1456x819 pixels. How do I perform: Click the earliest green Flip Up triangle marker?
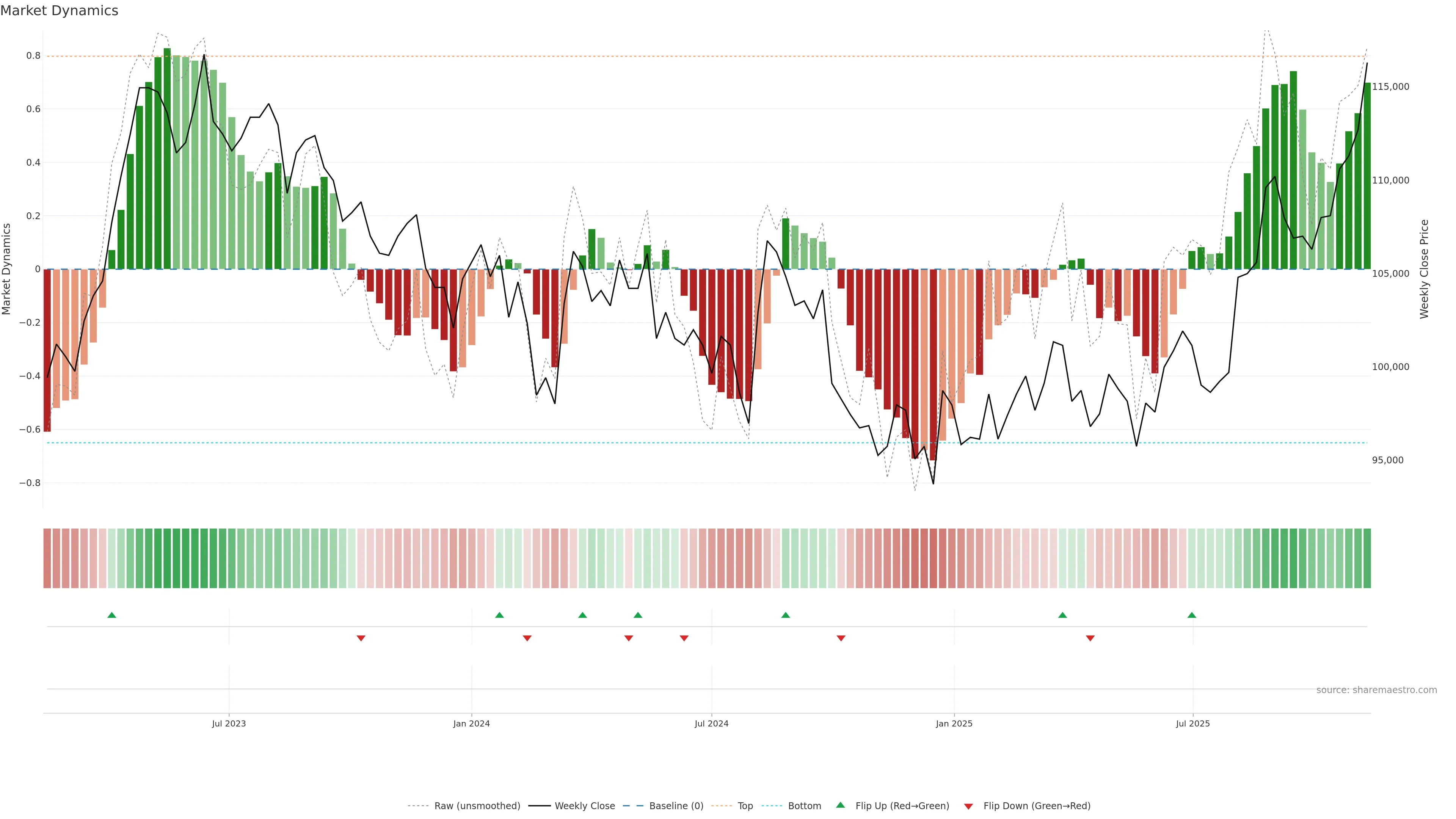(112, 615)
